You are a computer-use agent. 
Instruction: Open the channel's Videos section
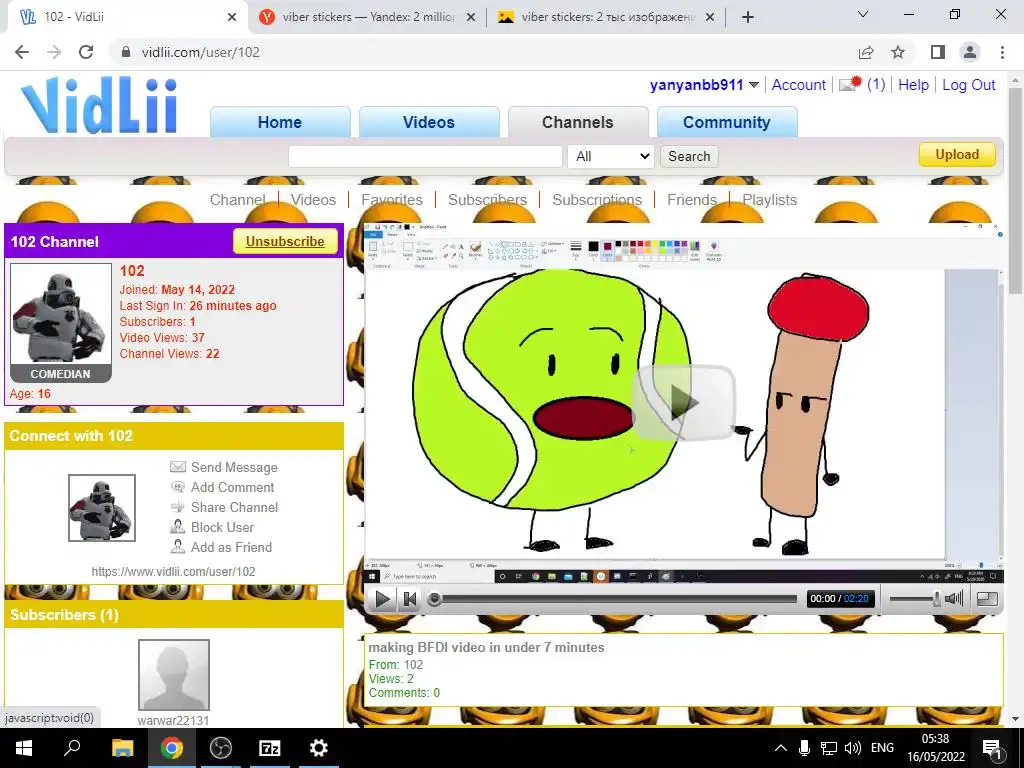313,200
